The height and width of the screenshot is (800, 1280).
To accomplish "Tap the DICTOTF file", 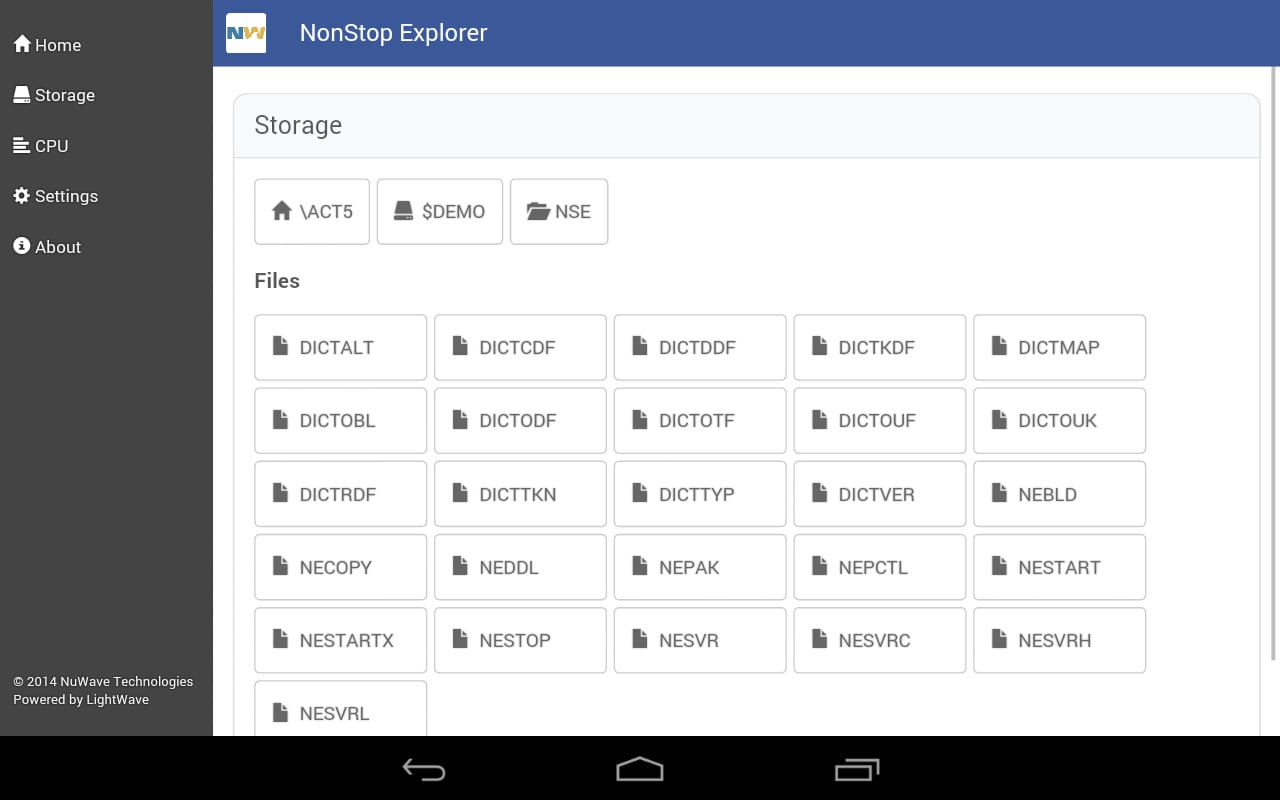I will point(700,420).
